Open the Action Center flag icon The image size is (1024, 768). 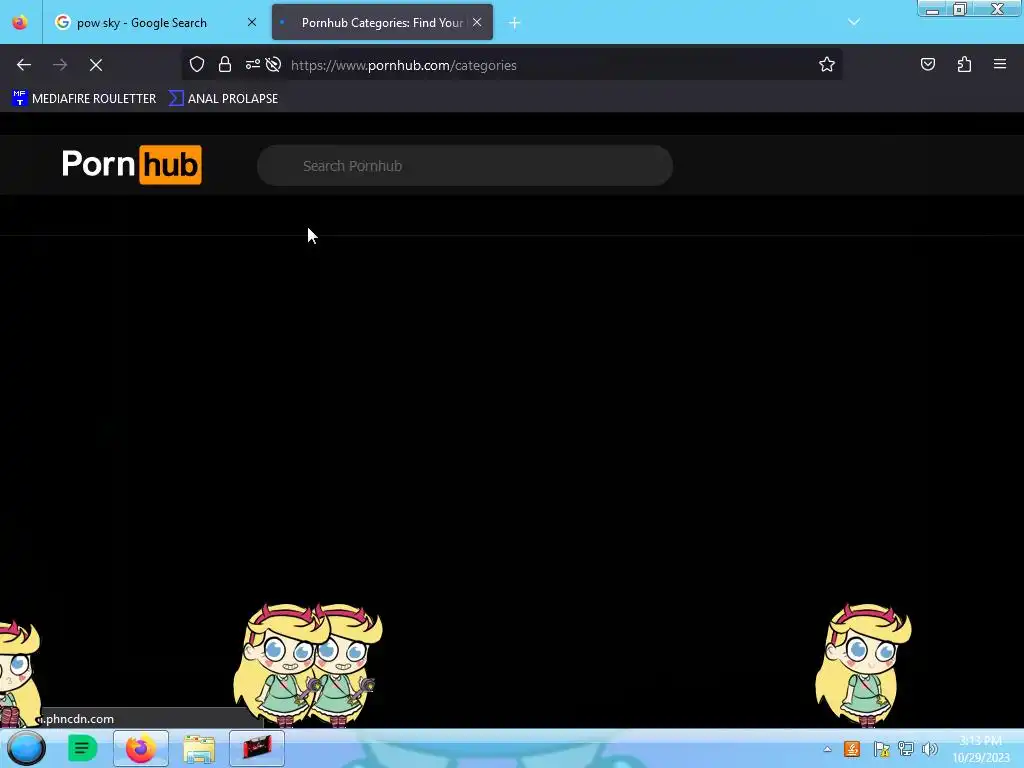tap(881, 749)
